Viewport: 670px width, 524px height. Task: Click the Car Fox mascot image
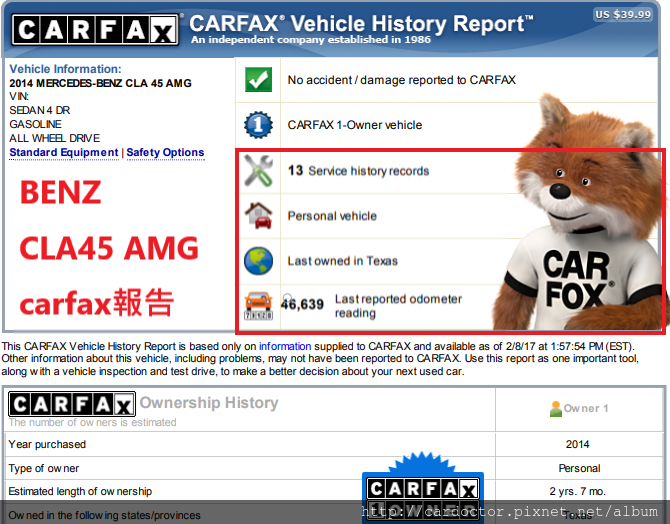(583, 214)
